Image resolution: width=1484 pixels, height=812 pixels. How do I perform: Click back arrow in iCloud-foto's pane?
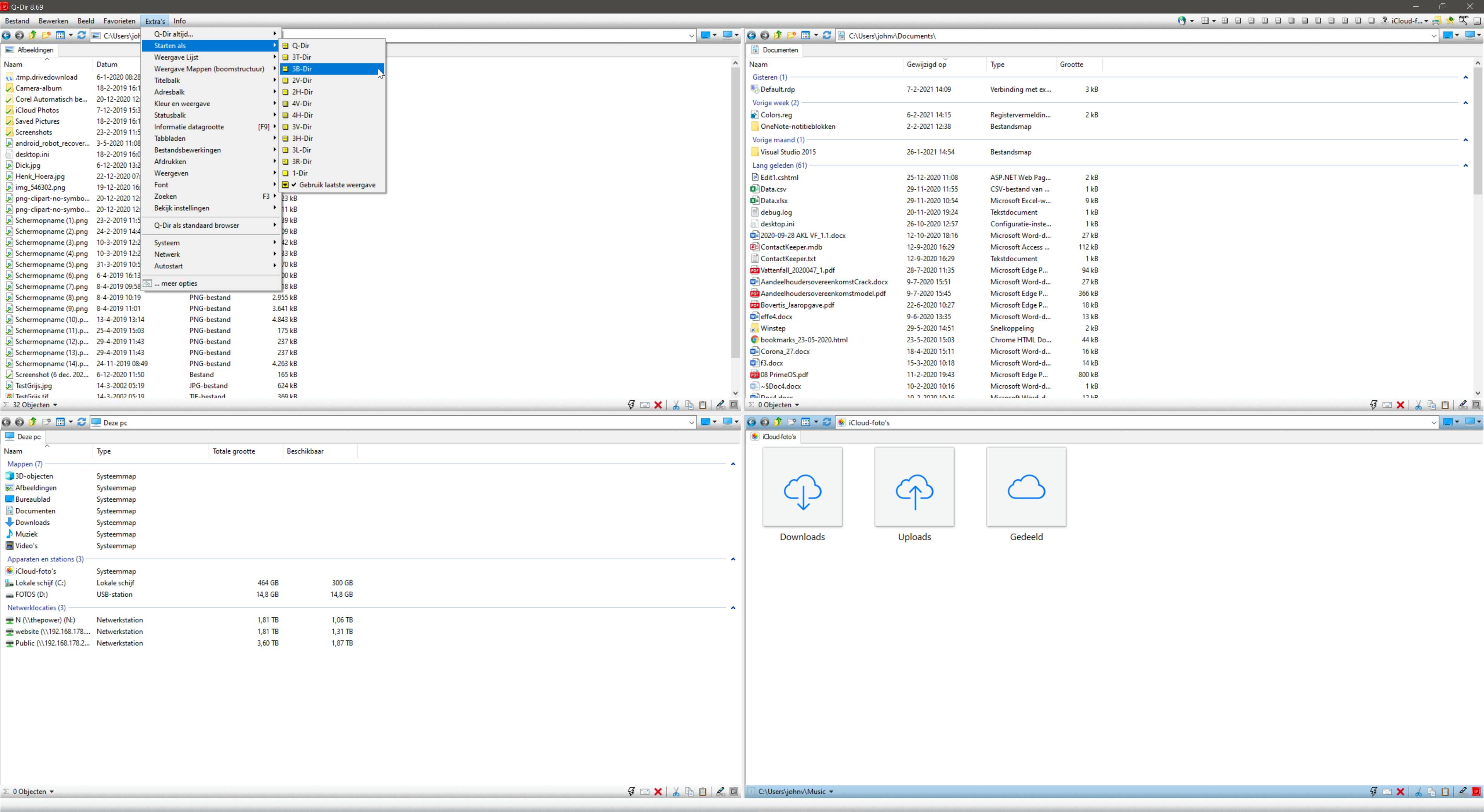click(x=751, y=422)
